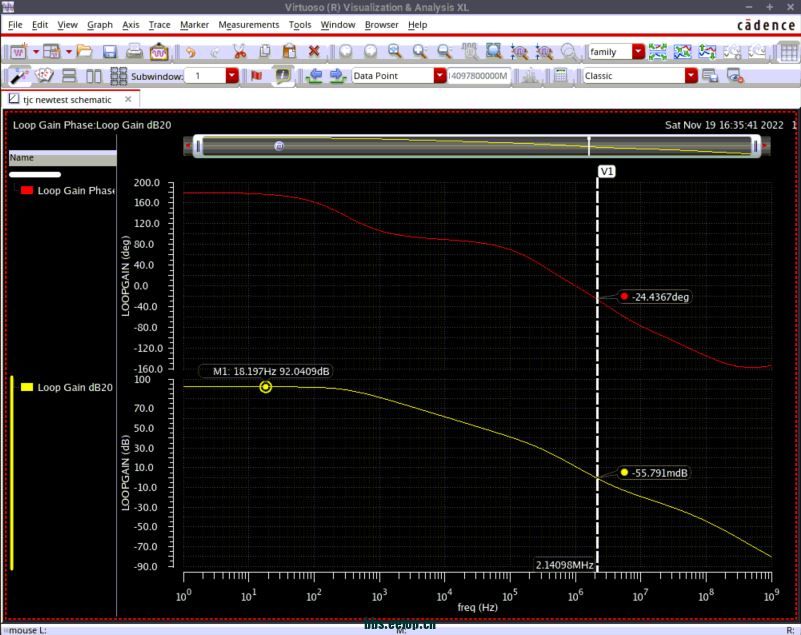Toggle the side-by-side columns layout icon
This screenshot has width=801, height=635.
[94, 76]
